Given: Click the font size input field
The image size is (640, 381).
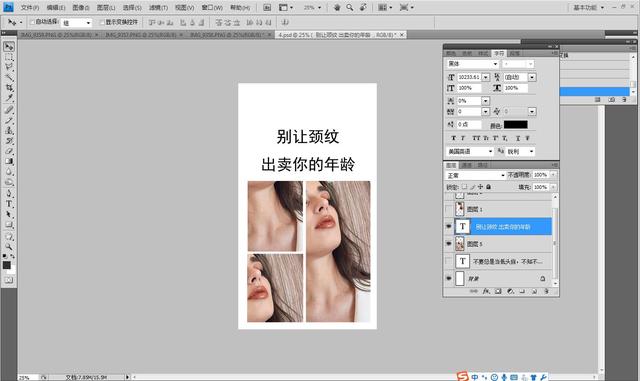Looking at the screenshot, I should pos(469,77).
